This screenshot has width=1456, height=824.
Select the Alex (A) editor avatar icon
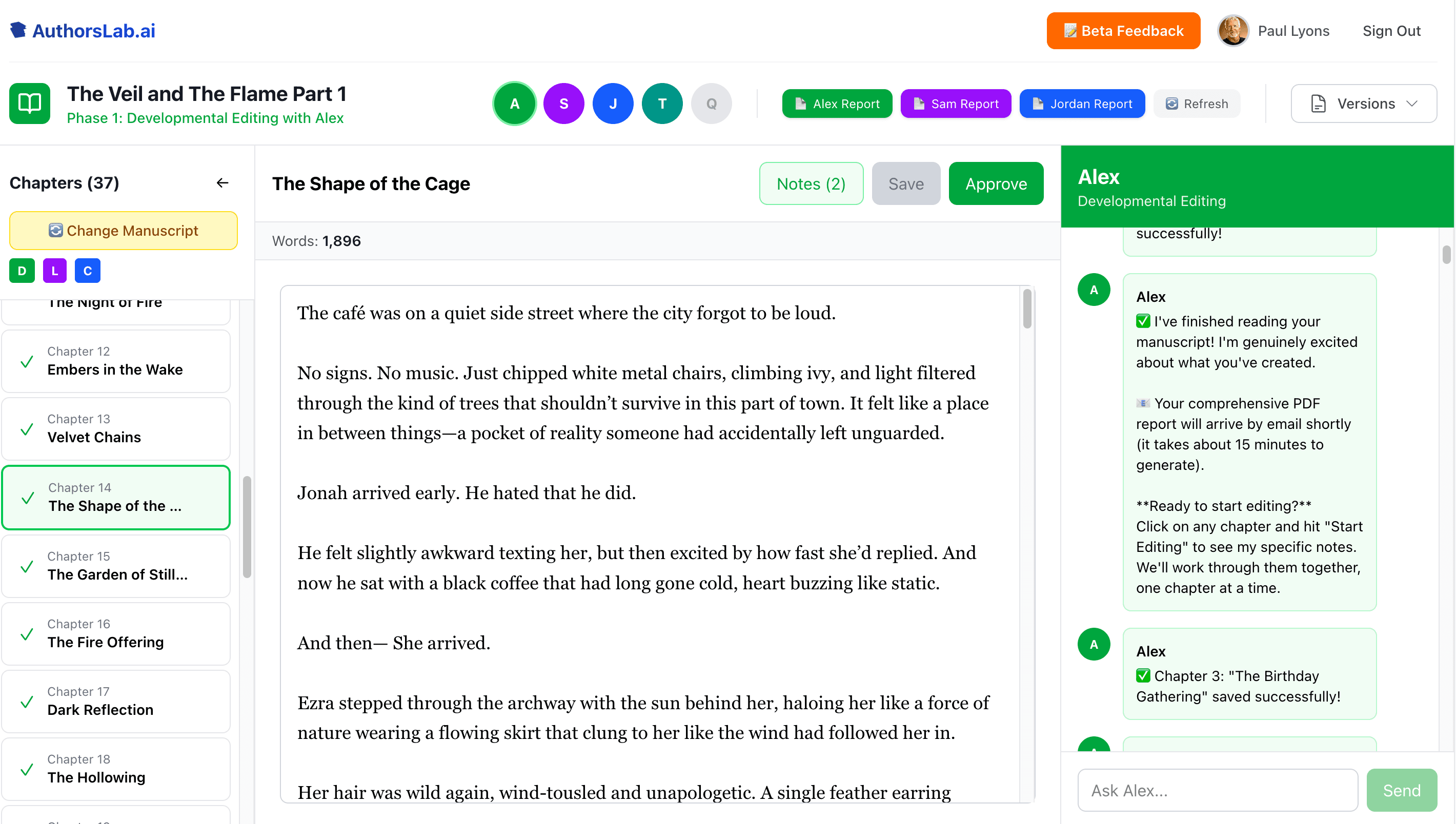[x=514, y=103]
